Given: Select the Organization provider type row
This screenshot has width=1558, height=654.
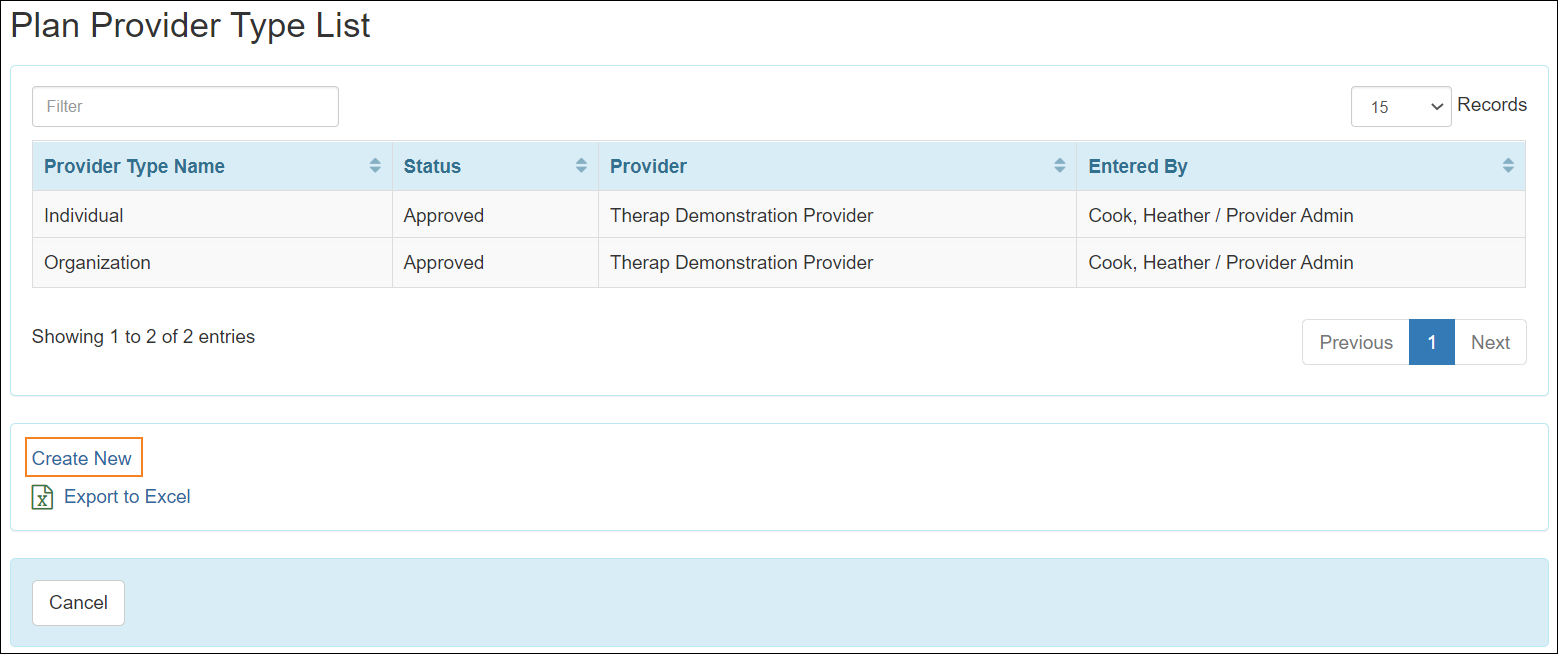Looking at the screenshot, I should [x=97, y=263].
